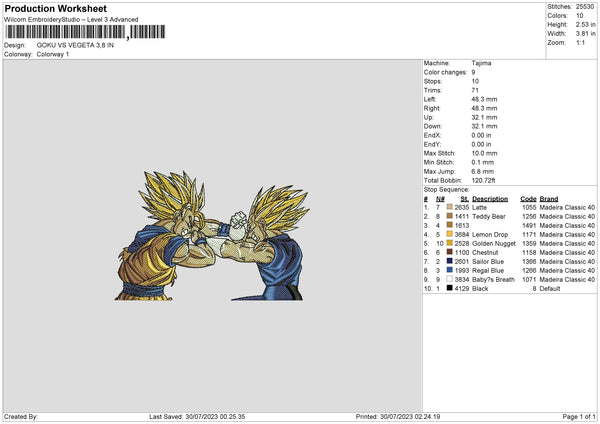Click the 'Stop Sequence:' heading
The width and height of the screenshot is (600, 424).
(x=446, y=190)
